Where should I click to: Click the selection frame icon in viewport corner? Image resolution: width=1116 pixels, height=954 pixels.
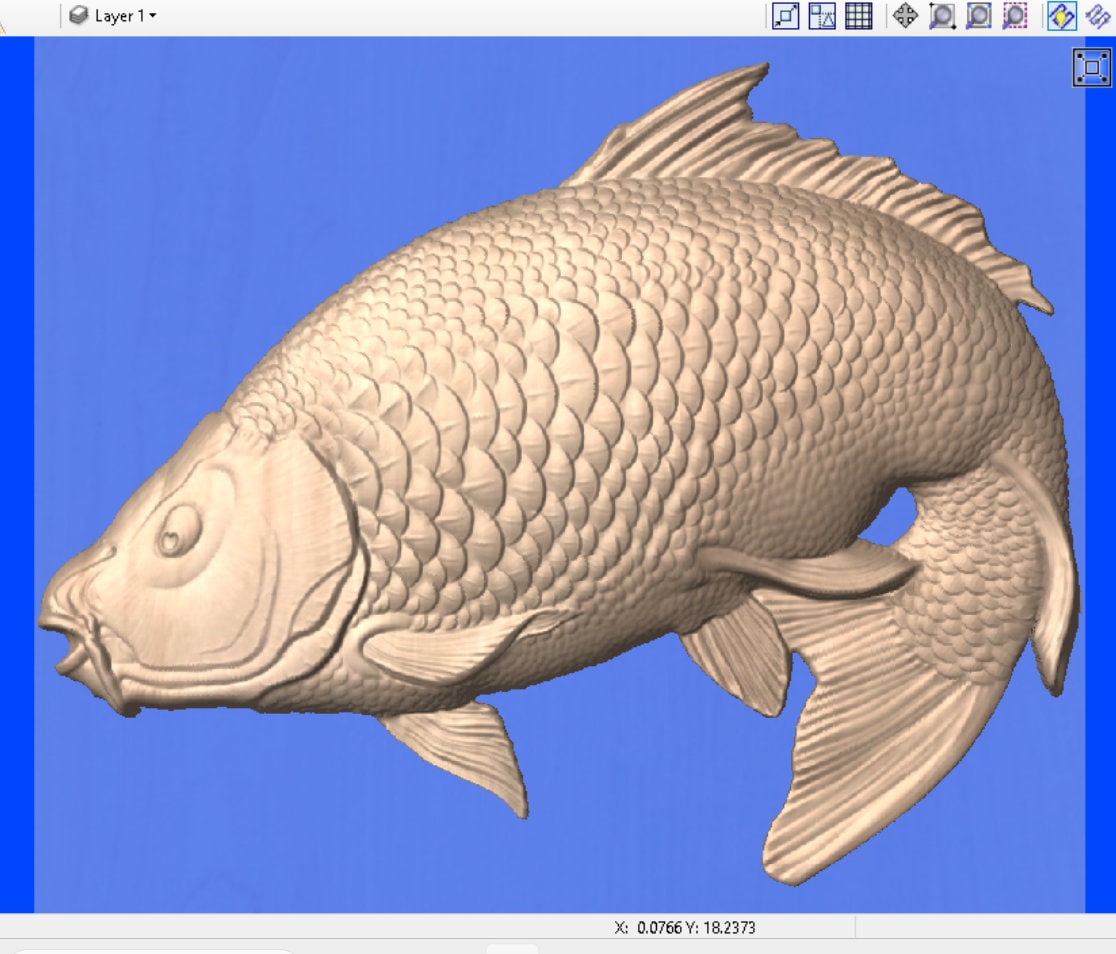click(1092, 68)
